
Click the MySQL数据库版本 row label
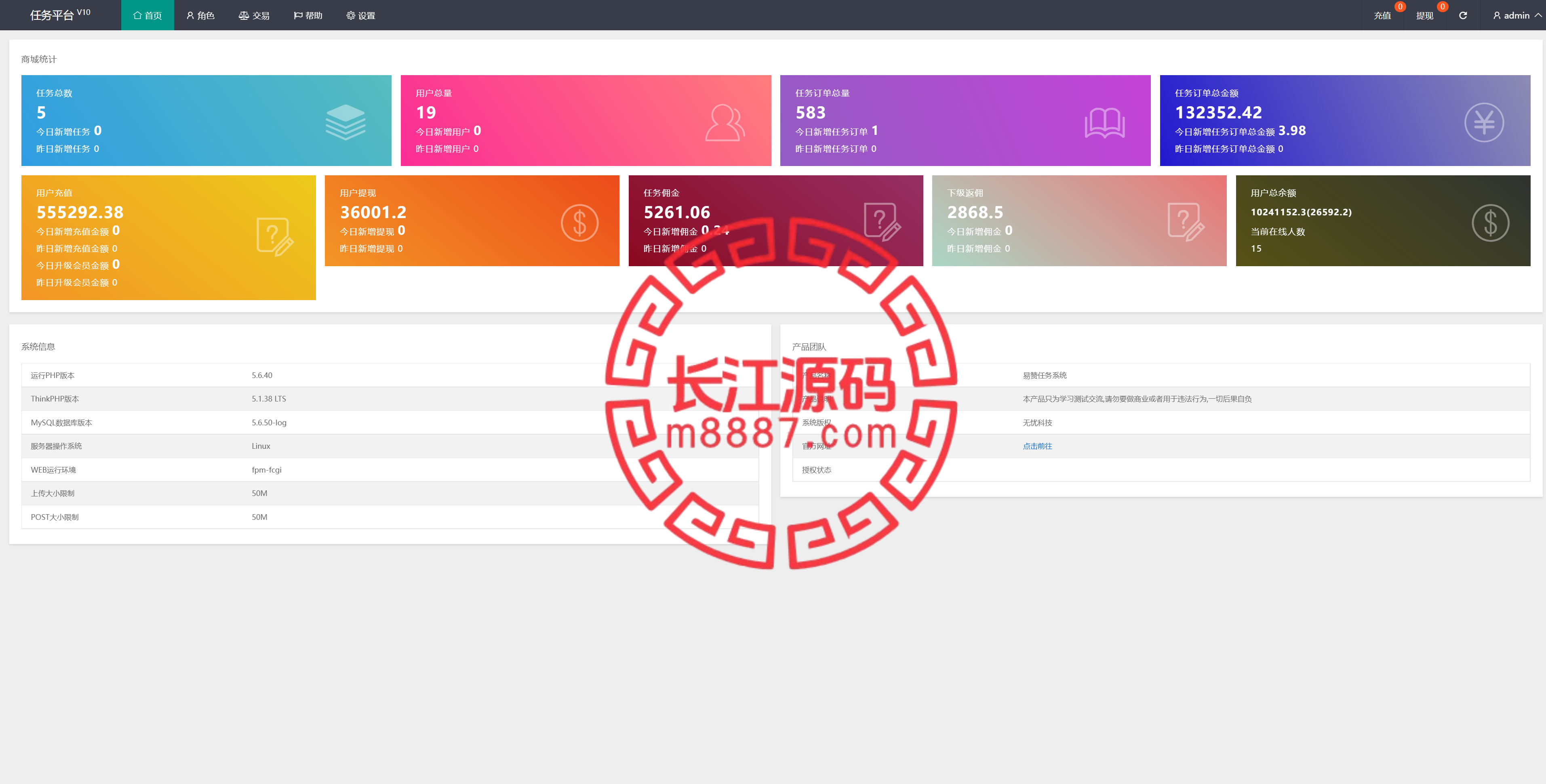click(x=61, y=423)
